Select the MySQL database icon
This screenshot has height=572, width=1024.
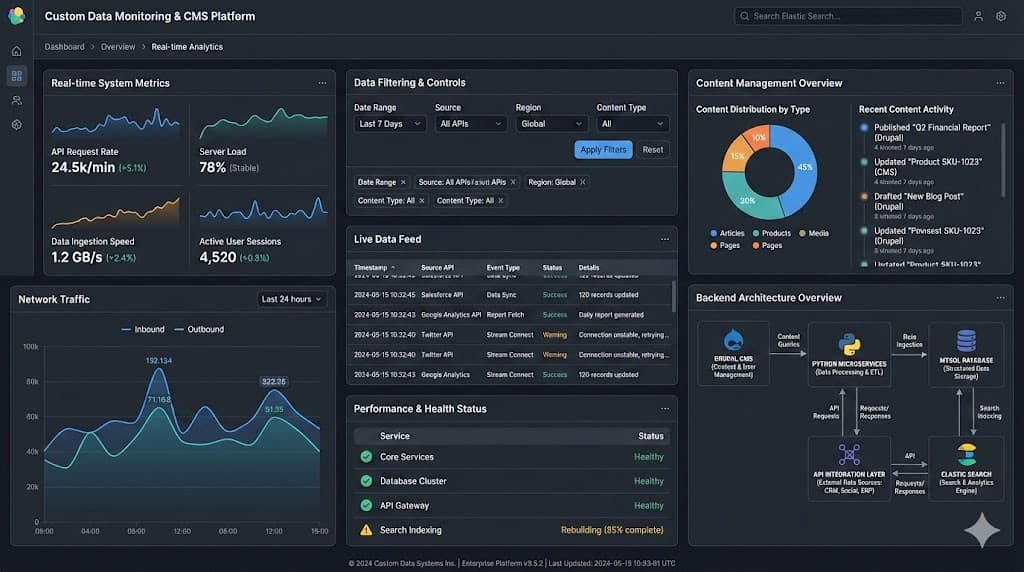pyautogui.click(x=966, y=341)
